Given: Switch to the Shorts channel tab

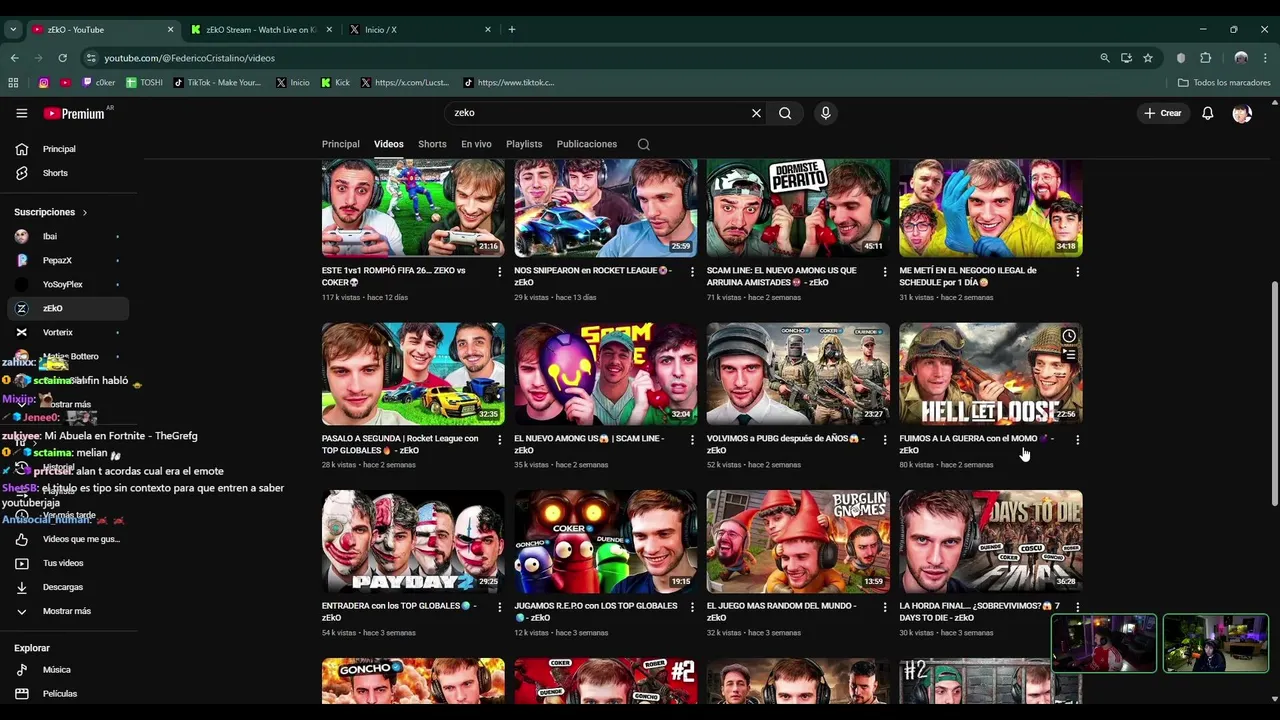Looking at the screenshot, I should click(432, 144).
